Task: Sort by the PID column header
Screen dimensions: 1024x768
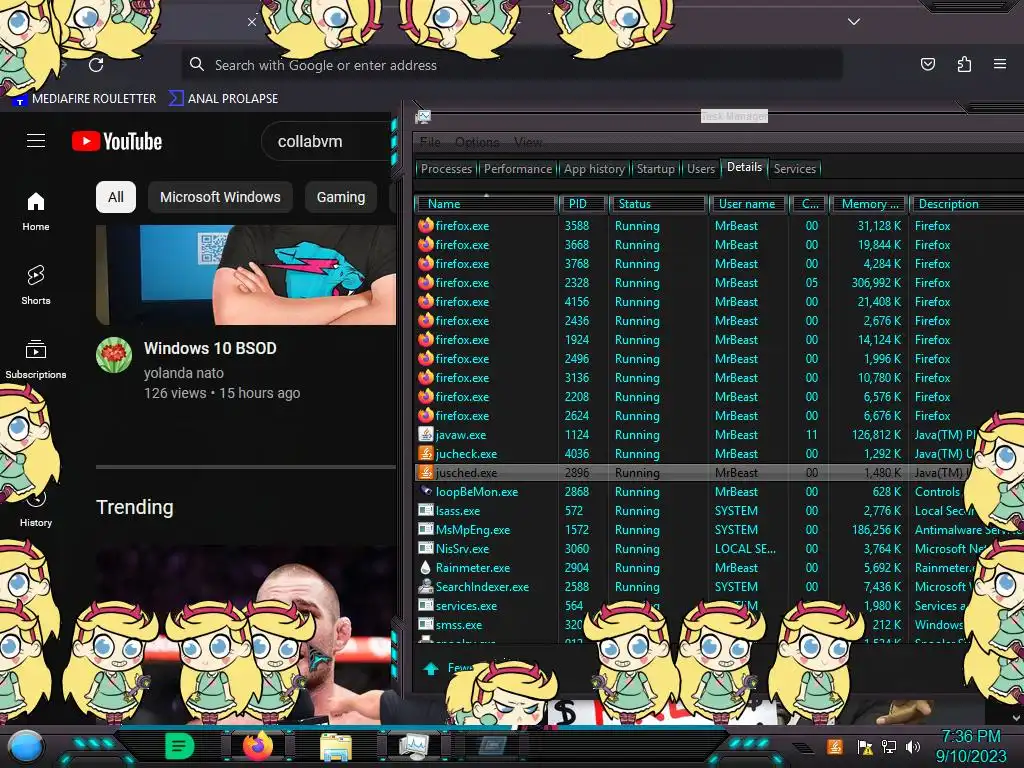Action: [x=583, y=204]
